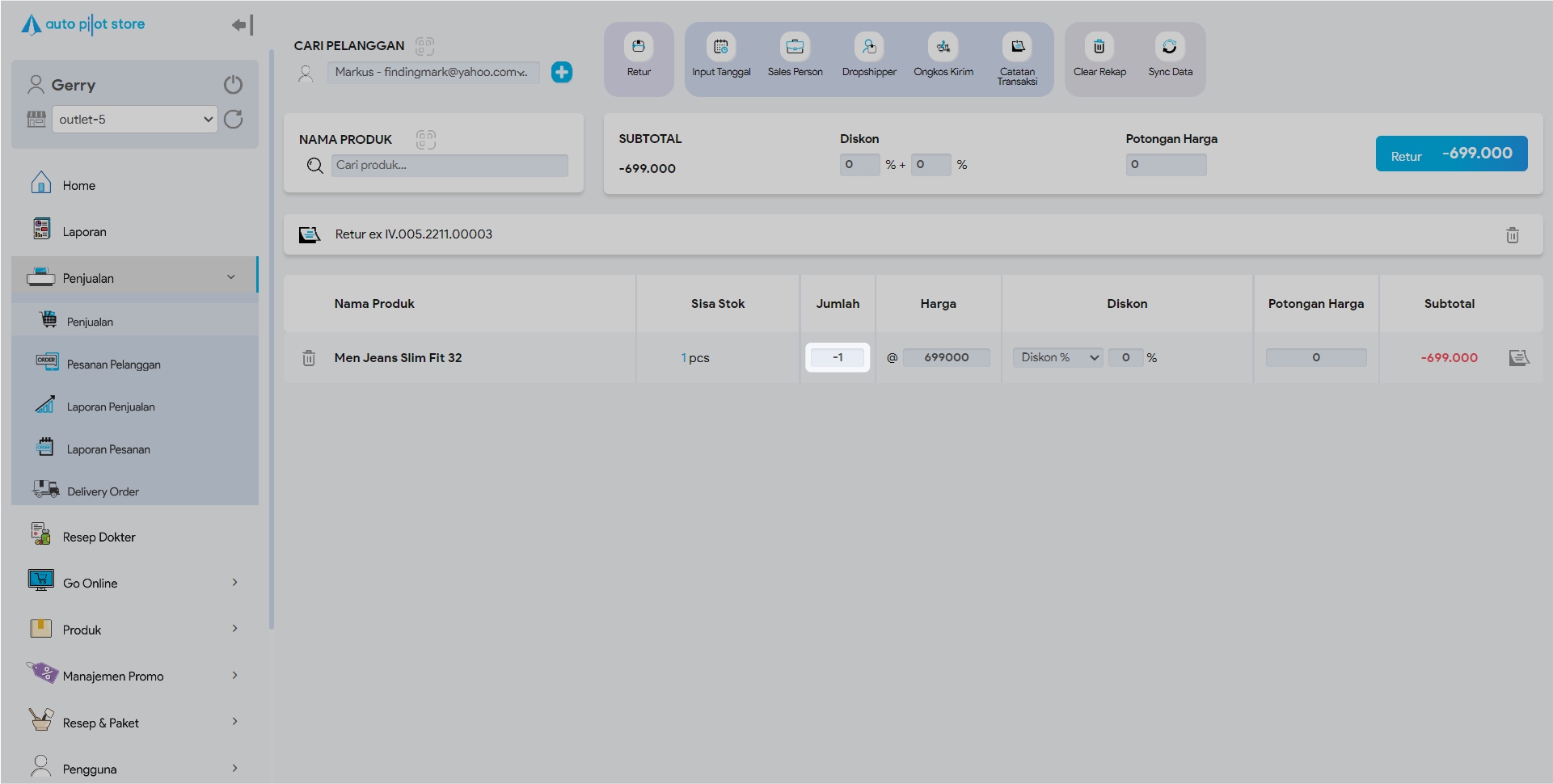Click the power logout icon beside Gerry
Screen dimensions: 1553x784
pos(233,85)
